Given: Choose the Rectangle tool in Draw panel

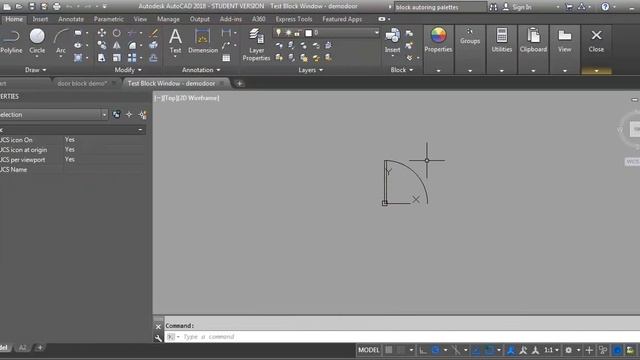Looking at the screenshot, I should (78, 33).
